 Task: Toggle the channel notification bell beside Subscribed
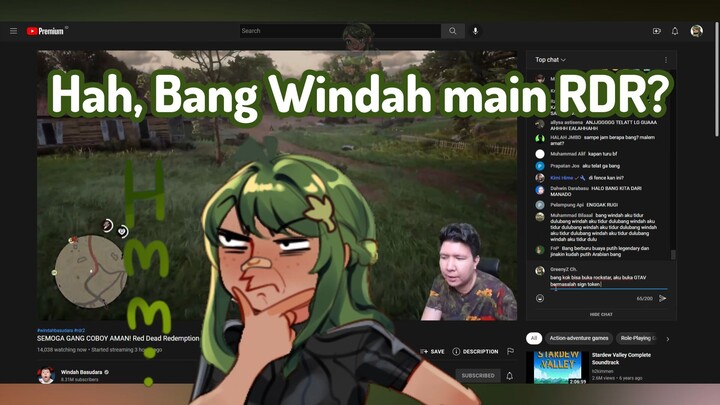(509, 376)
